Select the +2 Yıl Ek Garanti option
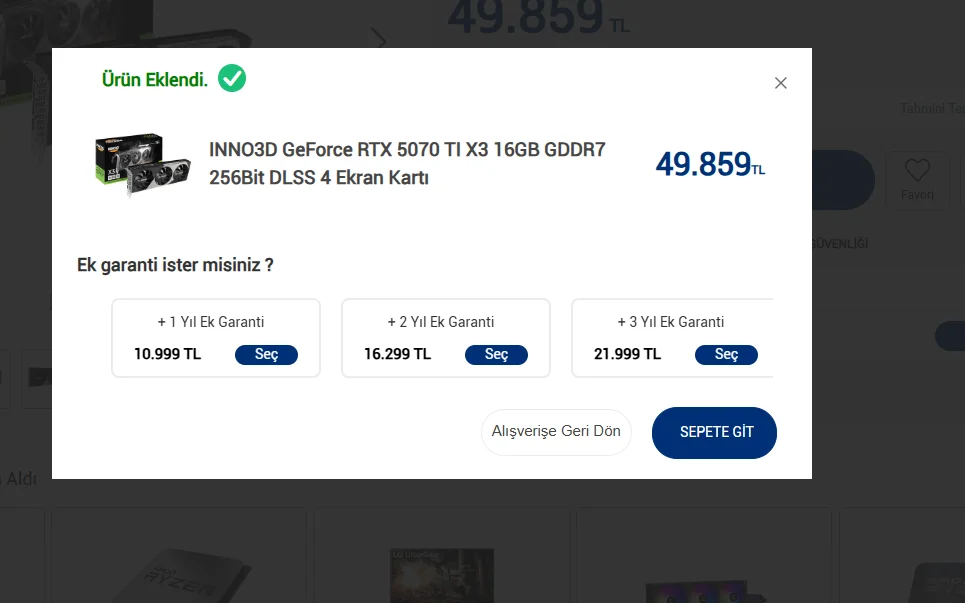Image resolution: width=965 pixels, height=603 pixels. tap(496, 355)
